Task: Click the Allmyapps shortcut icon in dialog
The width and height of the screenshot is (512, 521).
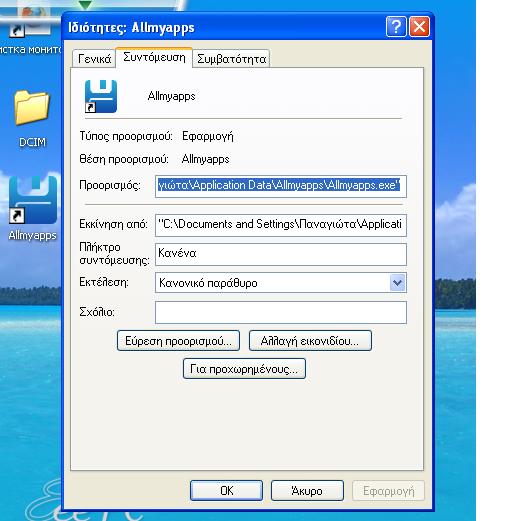Action: tap(101, 96)
